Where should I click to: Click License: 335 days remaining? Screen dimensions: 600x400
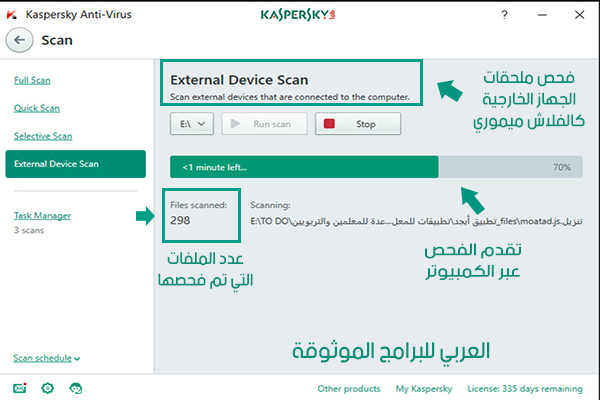525,389
